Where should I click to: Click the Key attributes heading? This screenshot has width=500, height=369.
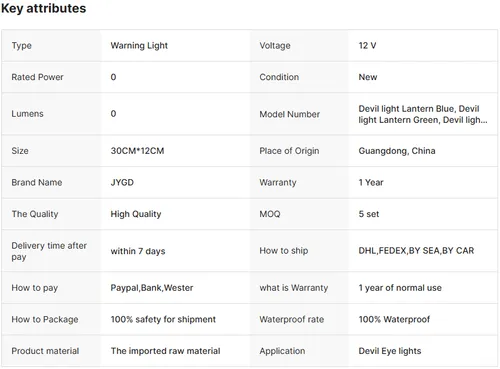coord(43,8)
